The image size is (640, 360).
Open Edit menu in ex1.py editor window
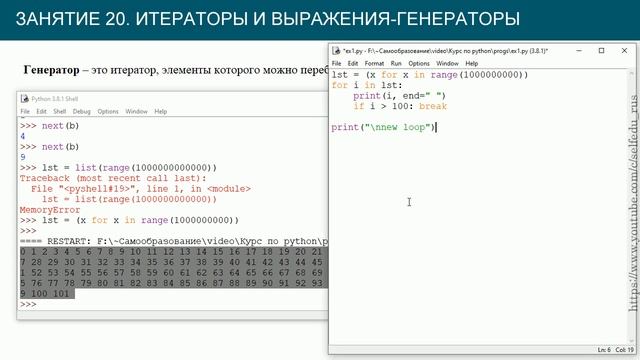353,63
